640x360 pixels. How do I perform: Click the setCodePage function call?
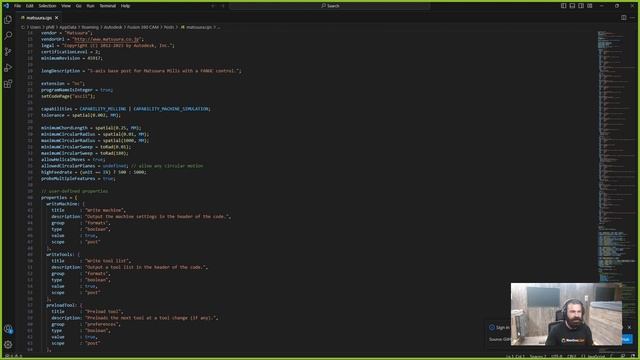pyautogui.click(x=68, y=96)
